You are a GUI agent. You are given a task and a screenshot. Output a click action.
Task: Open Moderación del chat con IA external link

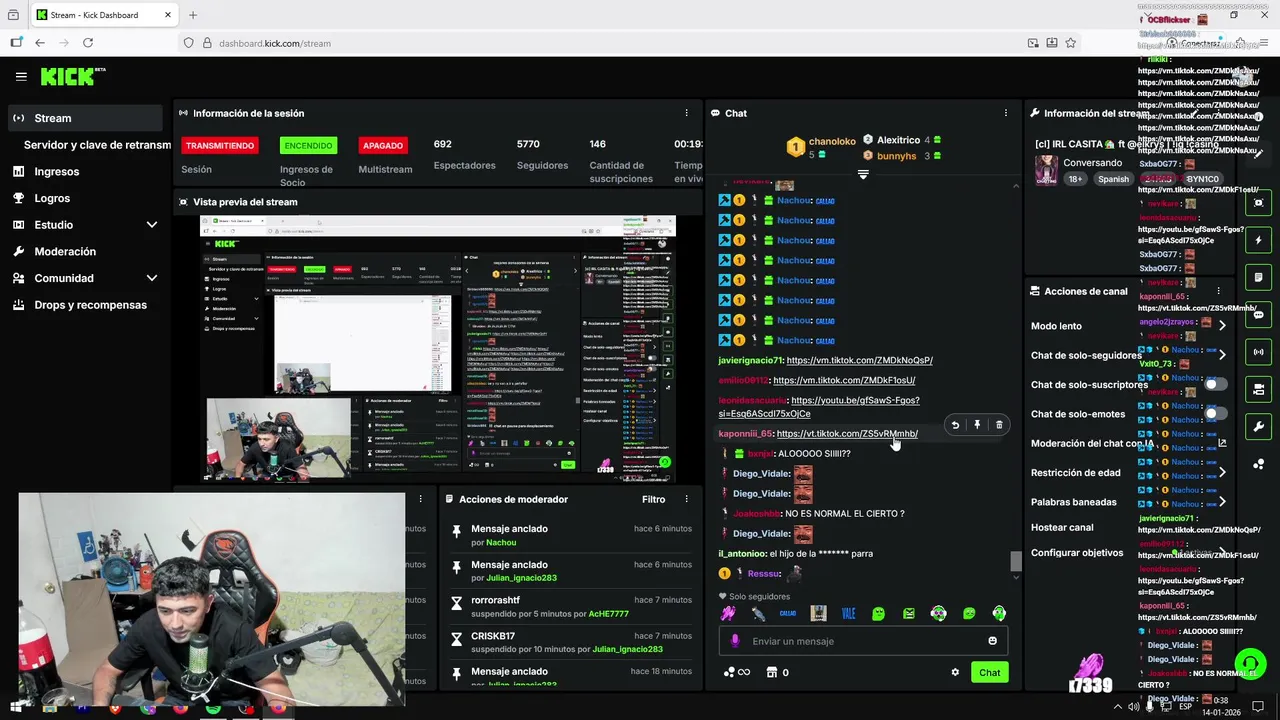(1222, 443)
